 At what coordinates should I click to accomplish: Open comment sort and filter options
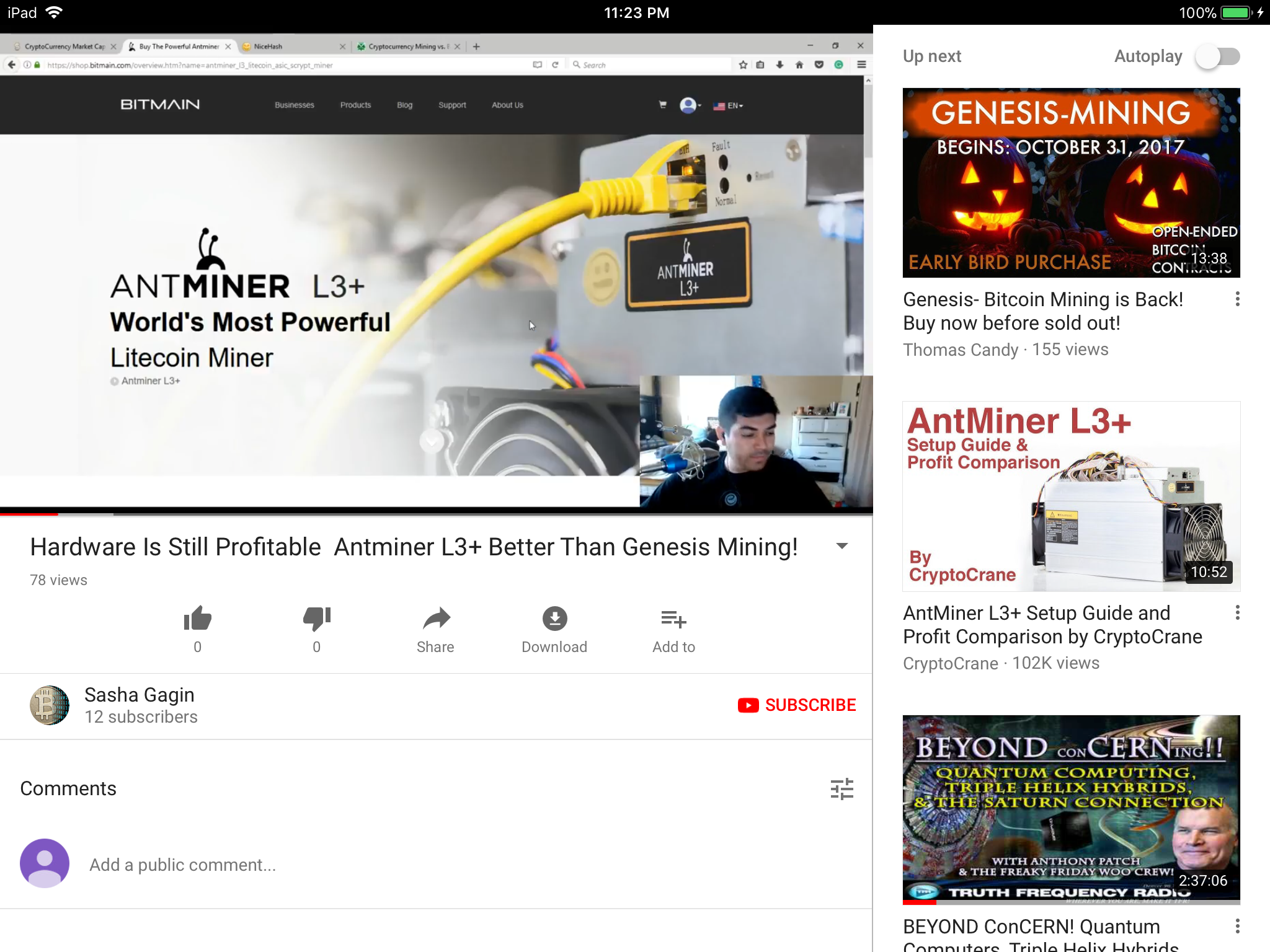(842, 789)
